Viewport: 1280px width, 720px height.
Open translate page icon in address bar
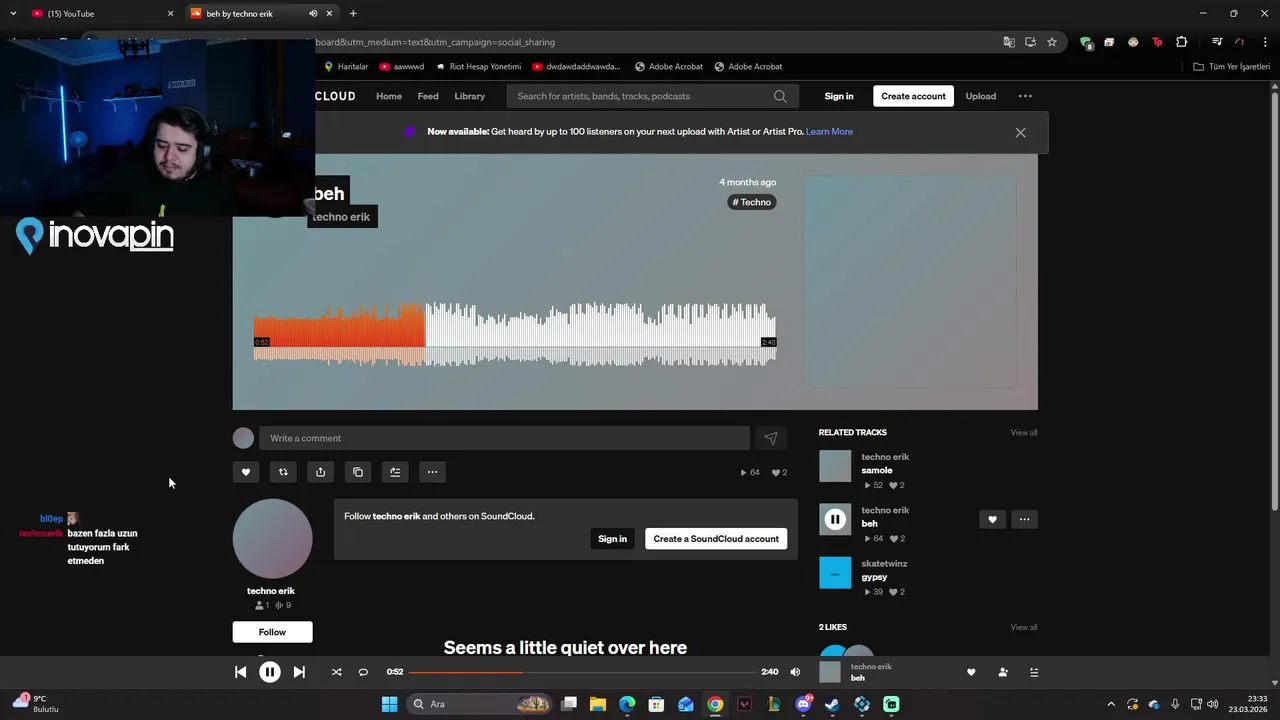(x=1009, y=42)
